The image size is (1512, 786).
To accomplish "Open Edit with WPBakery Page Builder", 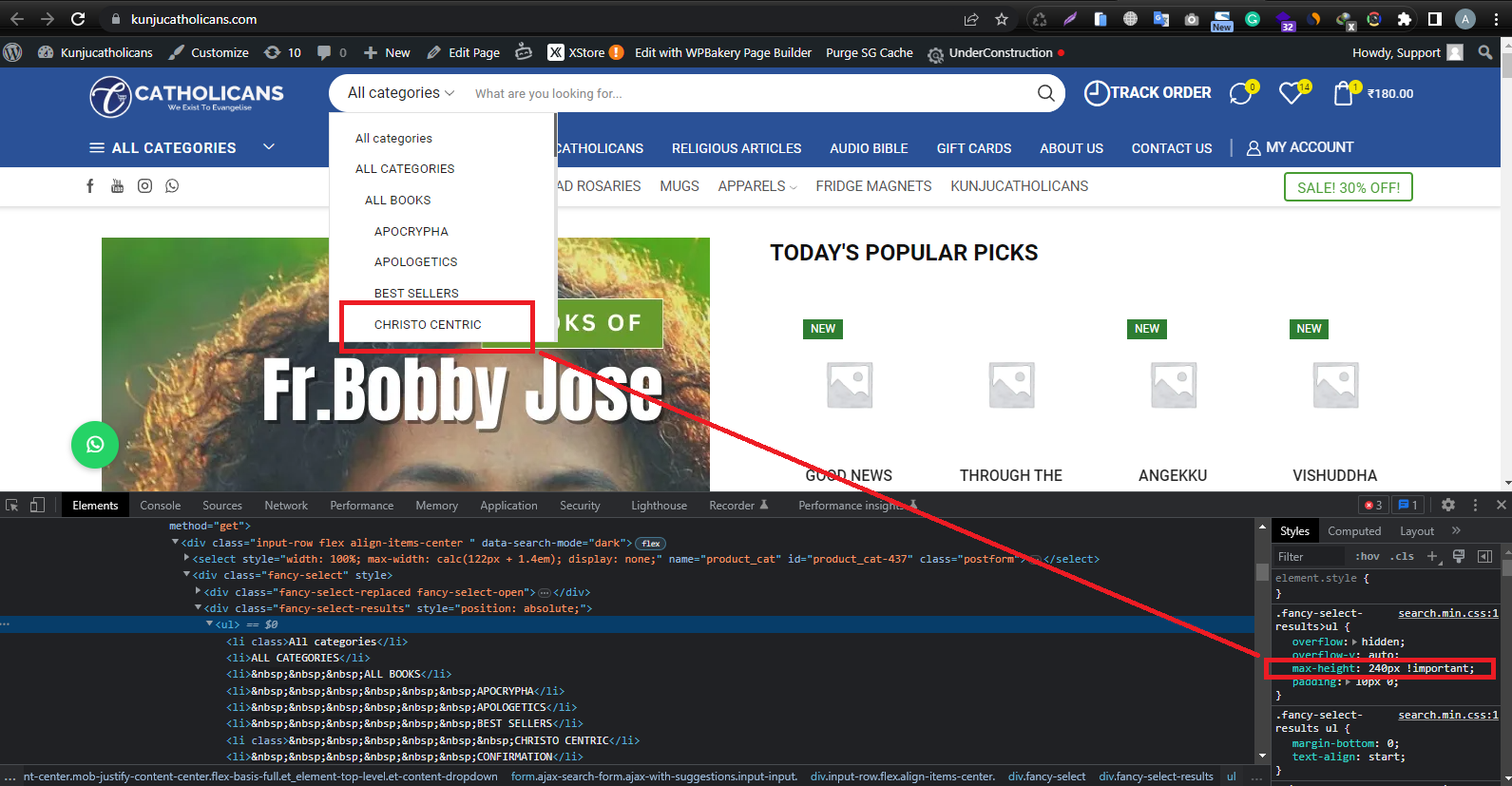I will [723, 52].
